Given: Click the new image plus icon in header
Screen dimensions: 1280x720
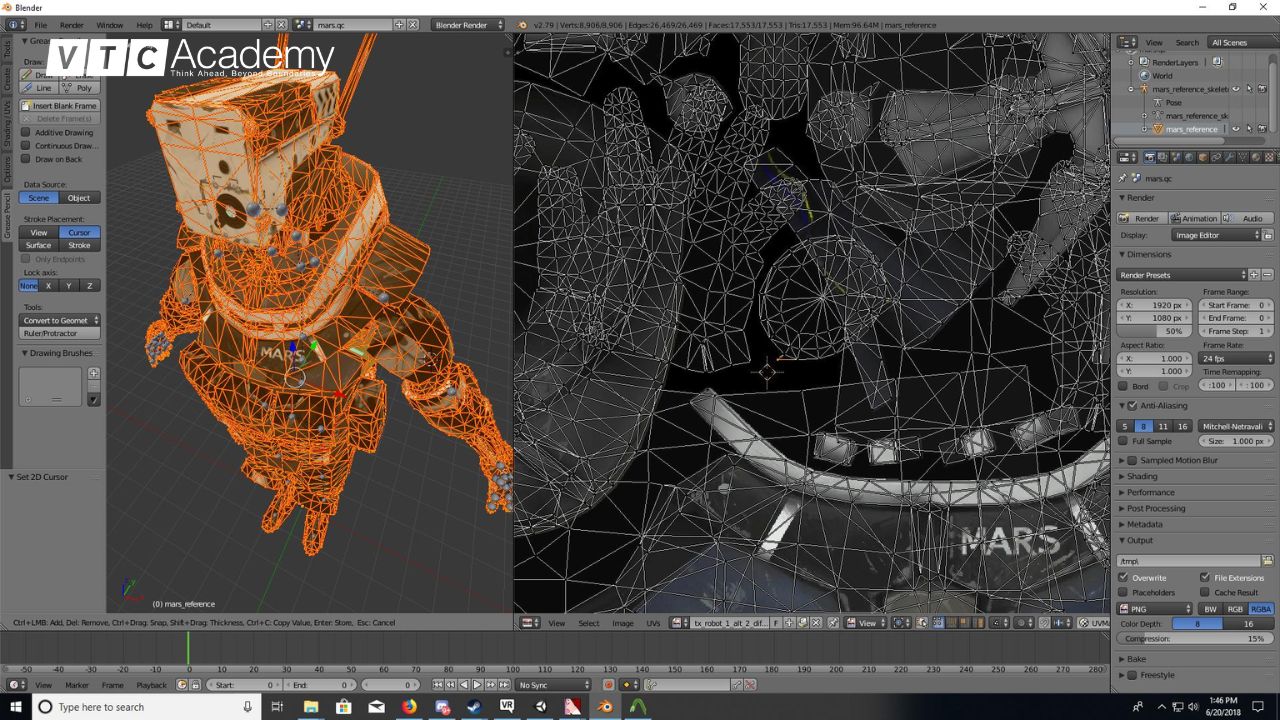Looking at the screenshot, I should (x=789, y=622).
